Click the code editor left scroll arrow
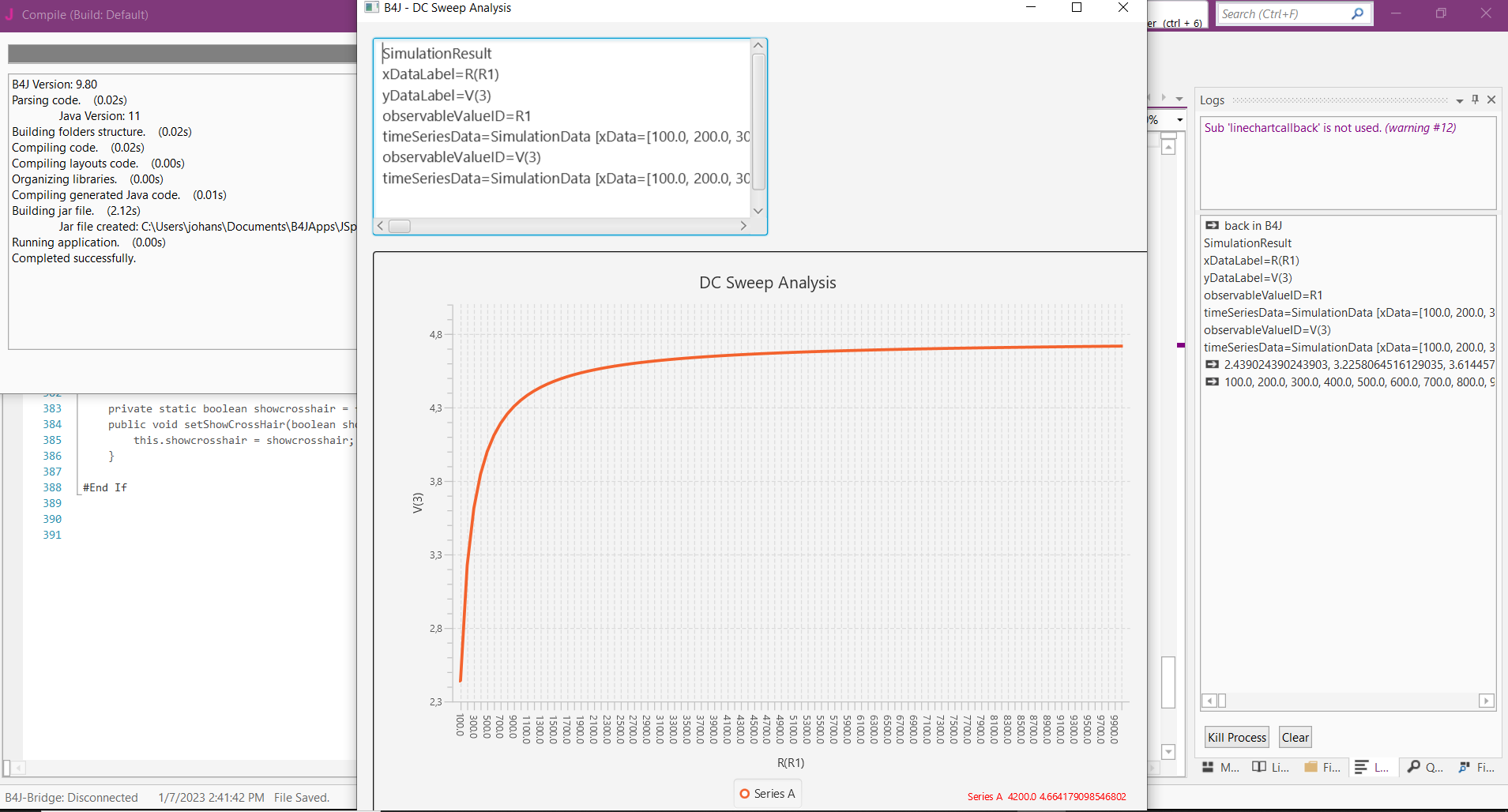 pos(19,767)
